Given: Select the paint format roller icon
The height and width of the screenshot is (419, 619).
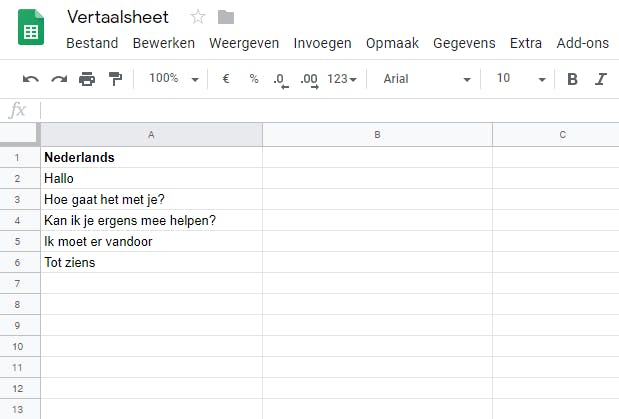Looking at the screenshot, I should tap(115, 79).
